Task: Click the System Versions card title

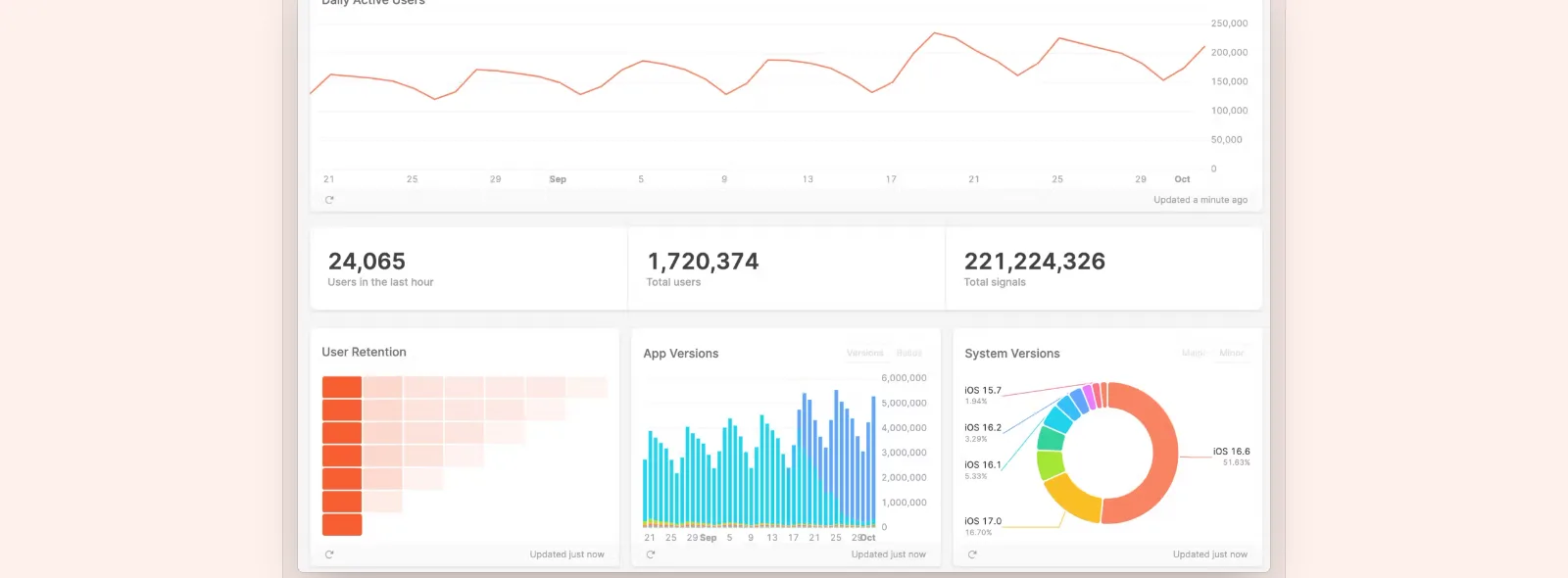Action: pyautogui.click(x=1012, y=354)
